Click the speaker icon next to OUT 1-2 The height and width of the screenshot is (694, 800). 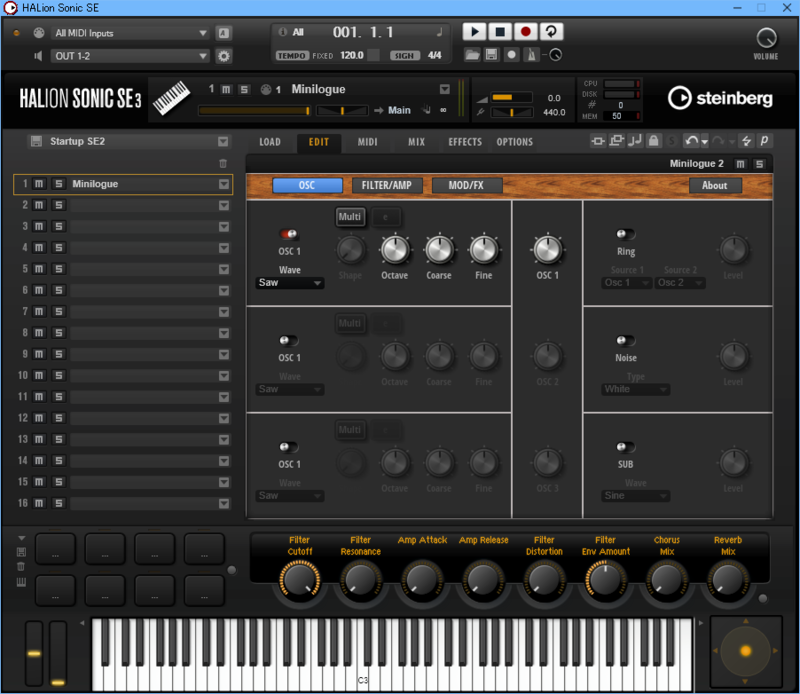[38, 56]
